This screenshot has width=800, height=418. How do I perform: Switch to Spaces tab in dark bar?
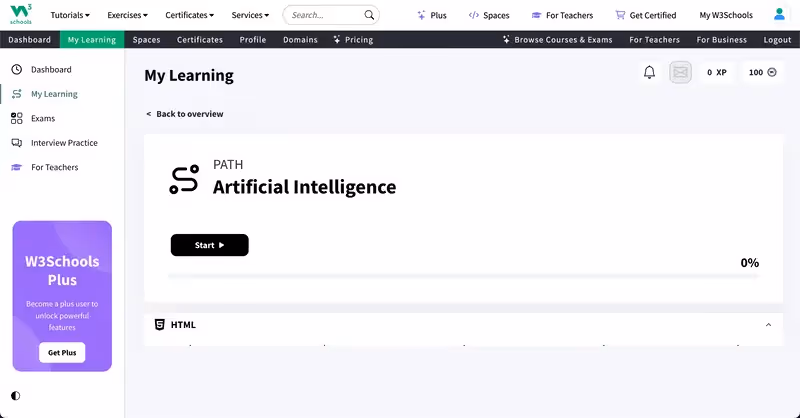146,40
